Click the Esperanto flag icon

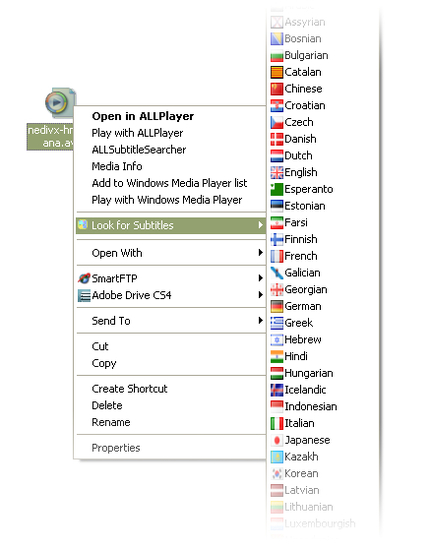pyautogui.click(x=277, y=189)
